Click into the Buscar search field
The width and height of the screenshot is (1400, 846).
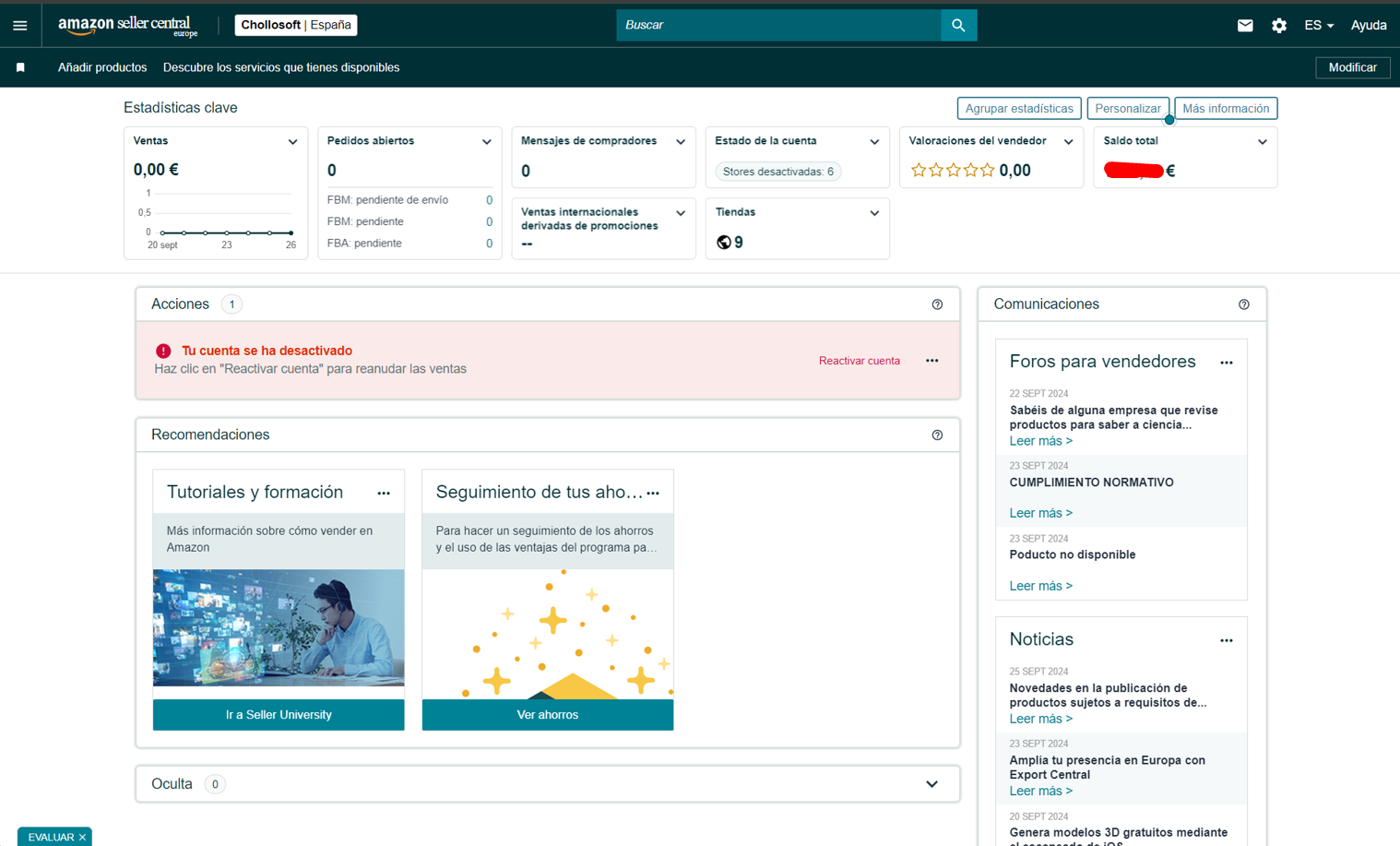tap(778, 25)
